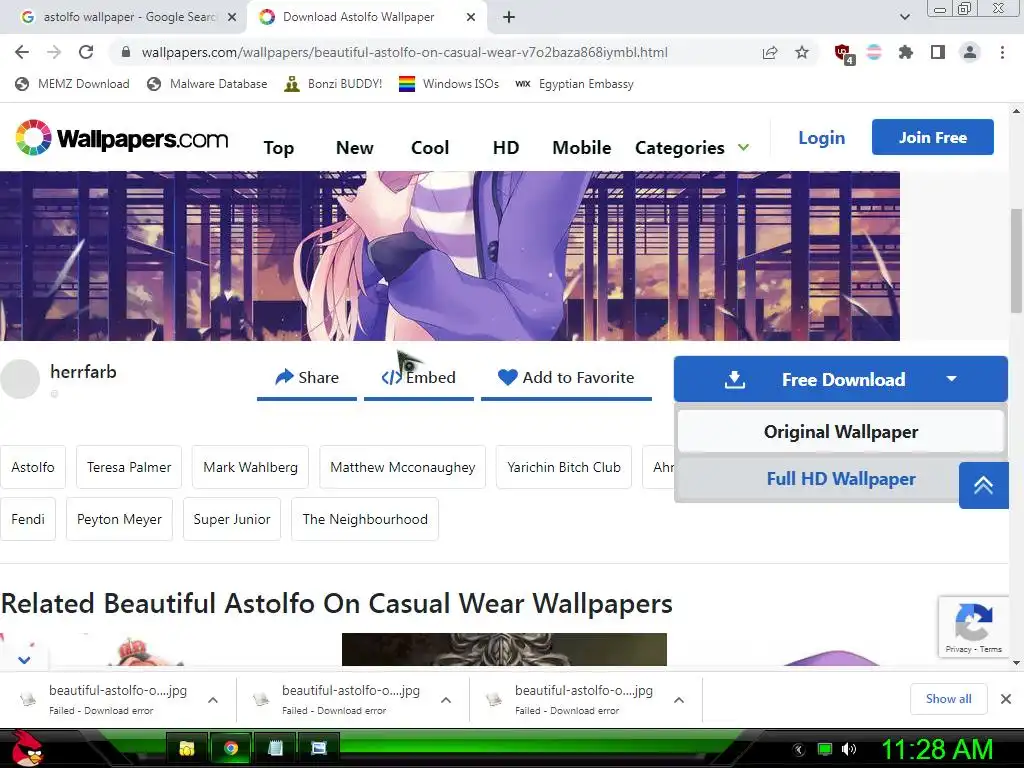Open the Cool menu item
The image size is (1024, 768).
coord(430,148)
